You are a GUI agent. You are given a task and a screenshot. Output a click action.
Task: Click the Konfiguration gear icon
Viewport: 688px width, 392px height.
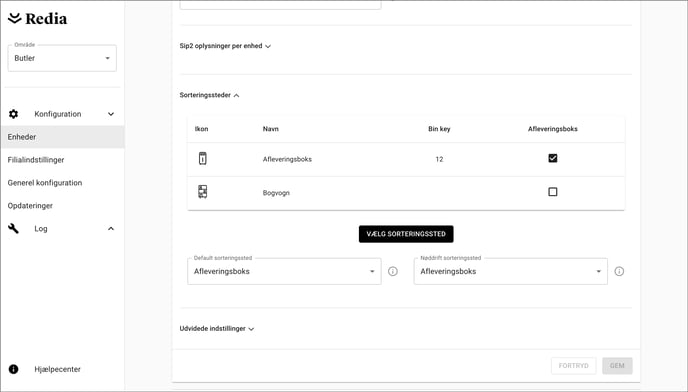click(x=14, y=114)
